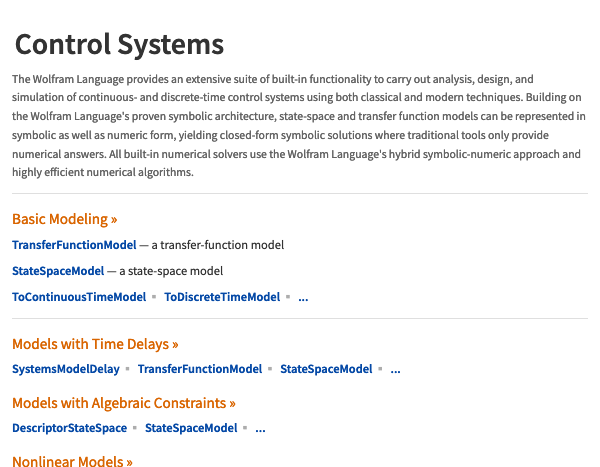Open the ToContinuousTimeModel link
The image size is (600, 467).
[79, 297]
